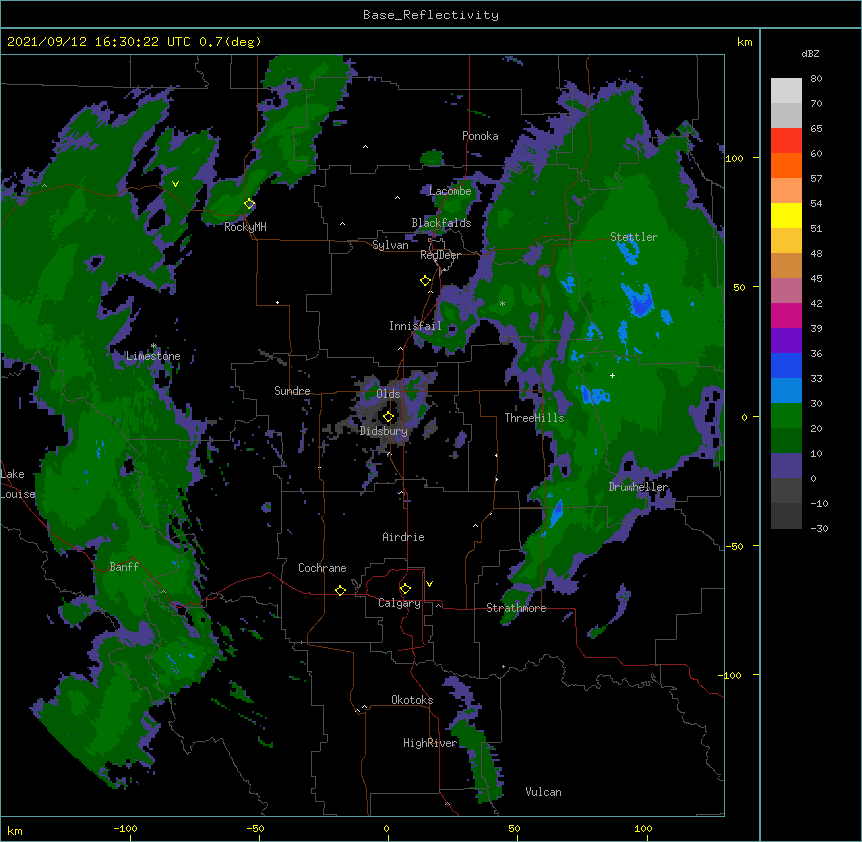
Task: Click the violet legend swatch at 39
Action: coord(786,340)
